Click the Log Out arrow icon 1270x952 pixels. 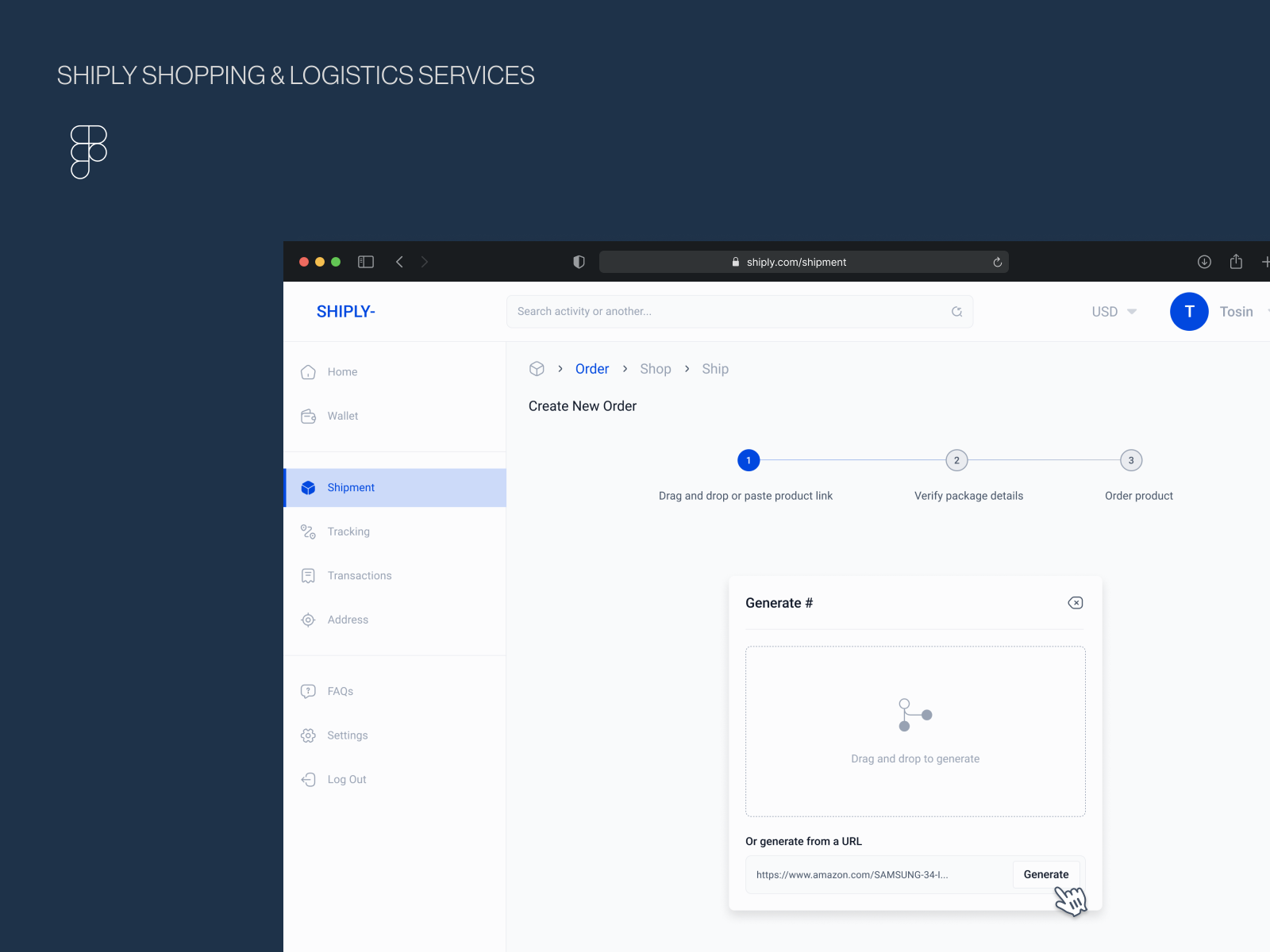click(308, 779)
